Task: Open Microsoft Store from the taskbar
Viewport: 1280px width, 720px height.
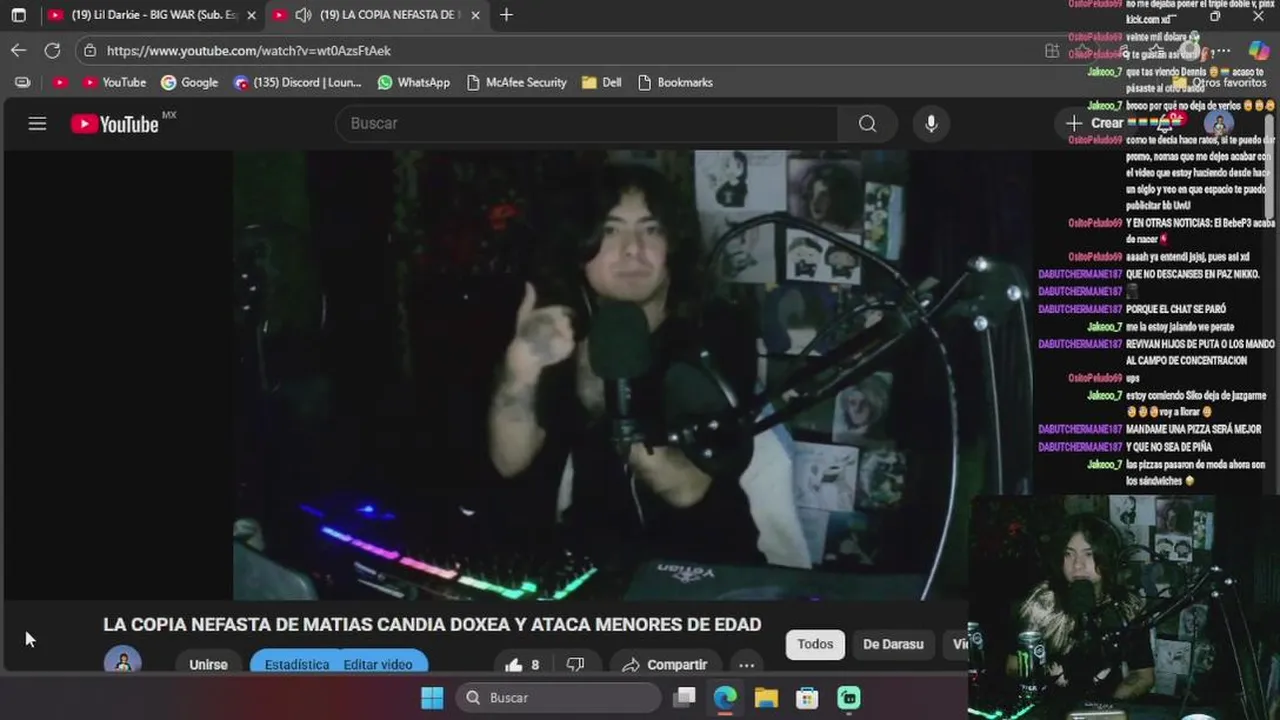Action: click(807, 697)
